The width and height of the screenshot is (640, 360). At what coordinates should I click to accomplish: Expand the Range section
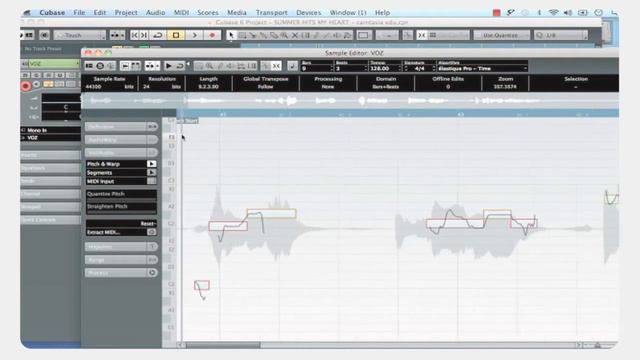pos(121,260)
